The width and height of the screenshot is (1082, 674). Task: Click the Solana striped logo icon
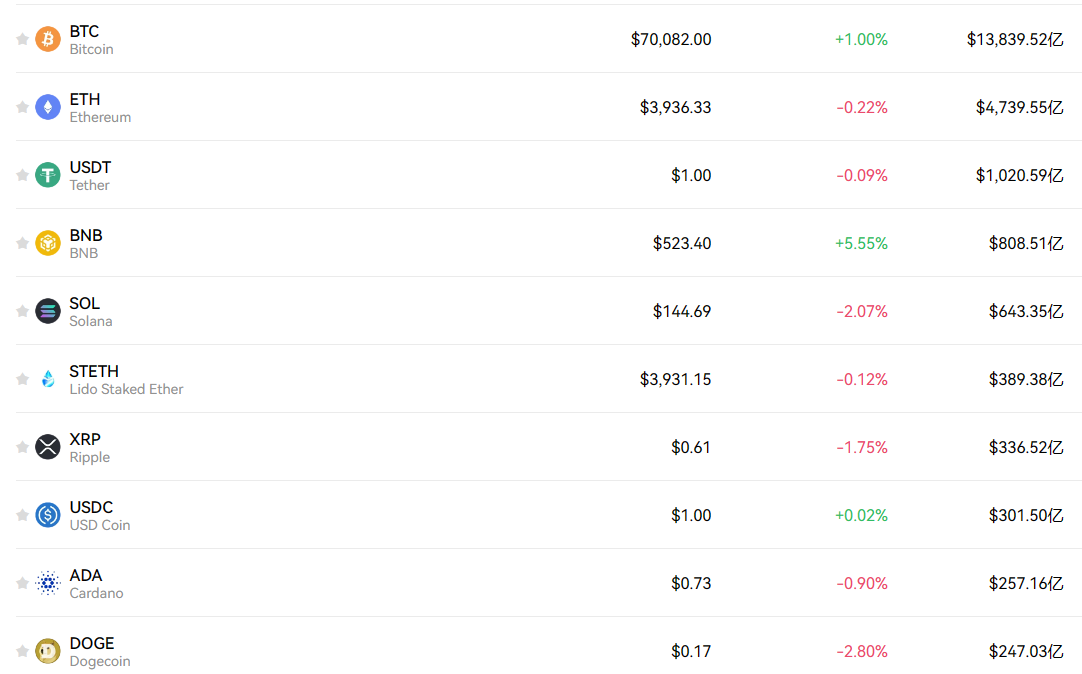pos(48,311)
